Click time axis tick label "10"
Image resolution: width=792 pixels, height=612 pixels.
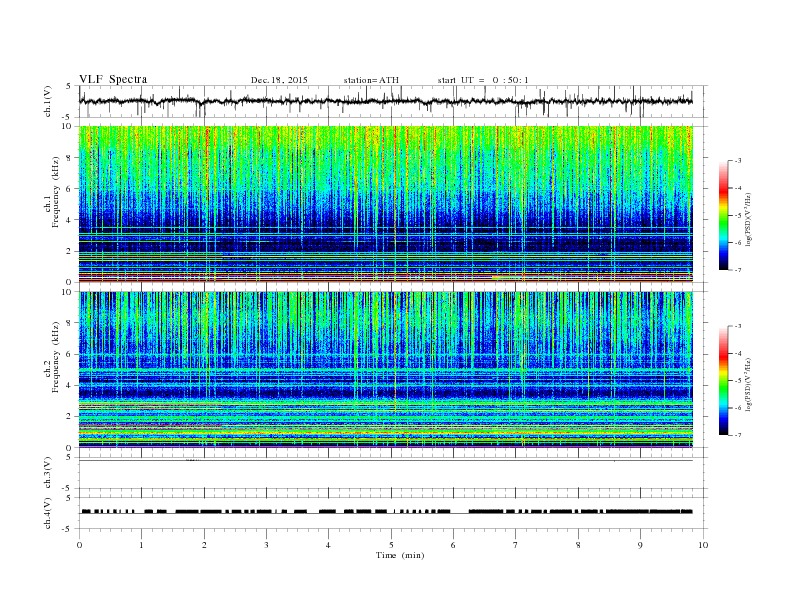pyautogui.click(x=703, y=545)
